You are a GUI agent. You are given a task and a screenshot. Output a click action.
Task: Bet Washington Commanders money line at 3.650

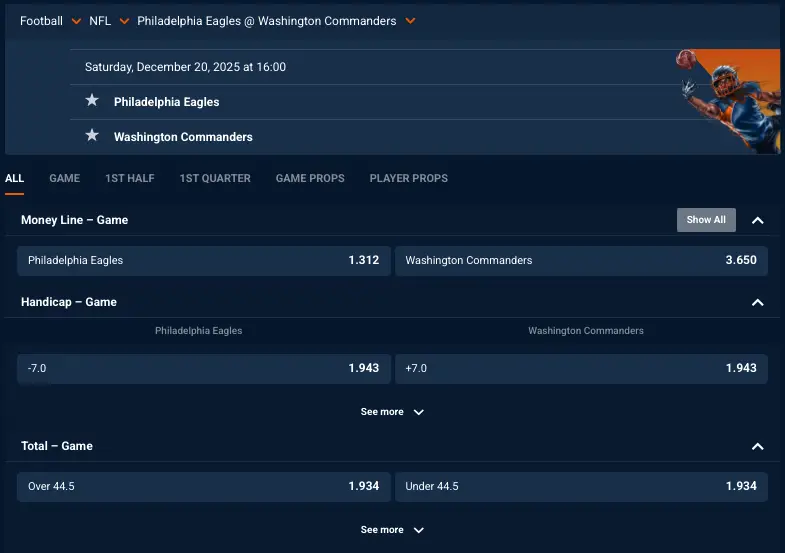click(x=581, y=260)
